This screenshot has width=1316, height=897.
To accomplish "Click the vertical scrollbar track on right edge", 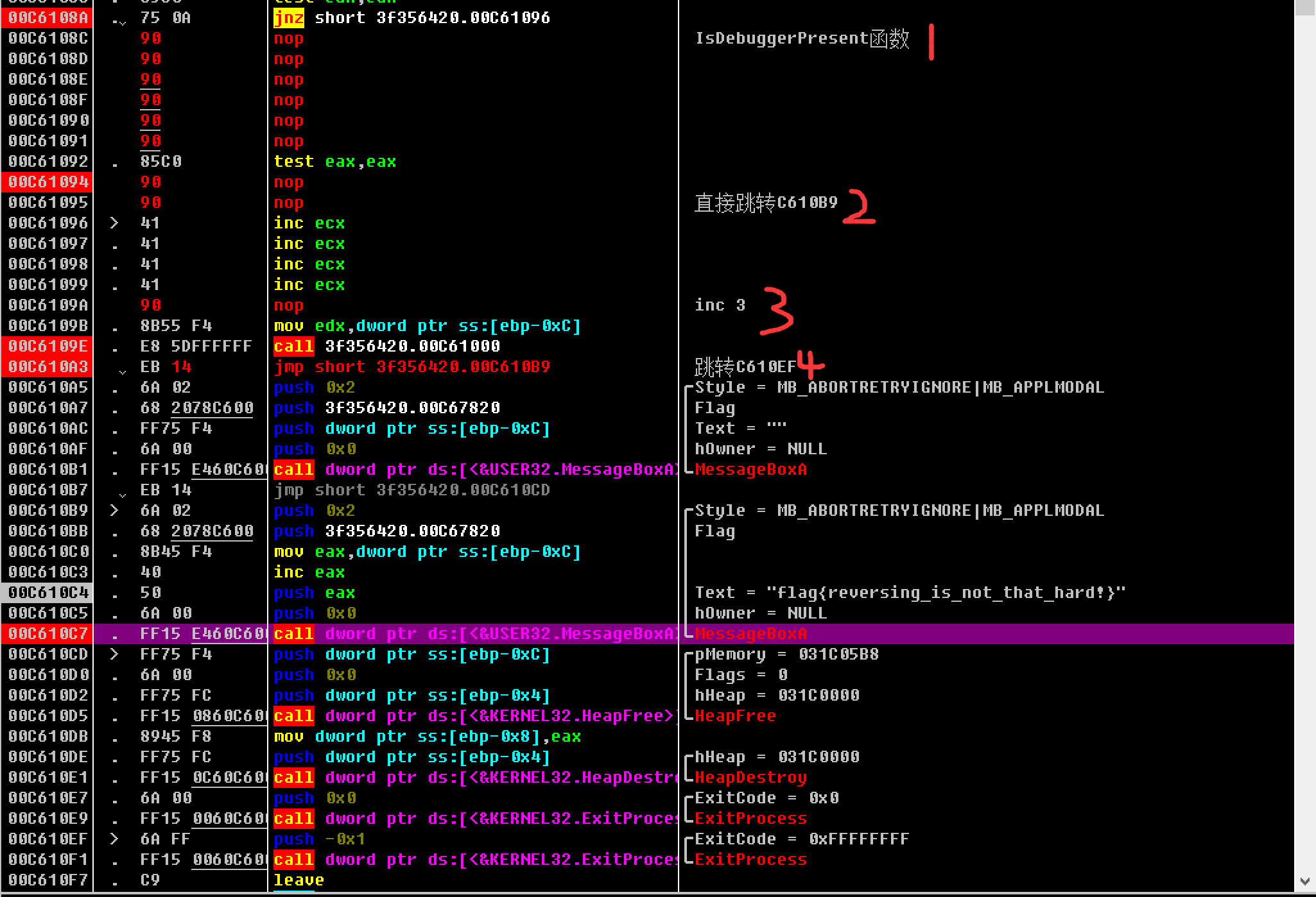I will 1304,449.
